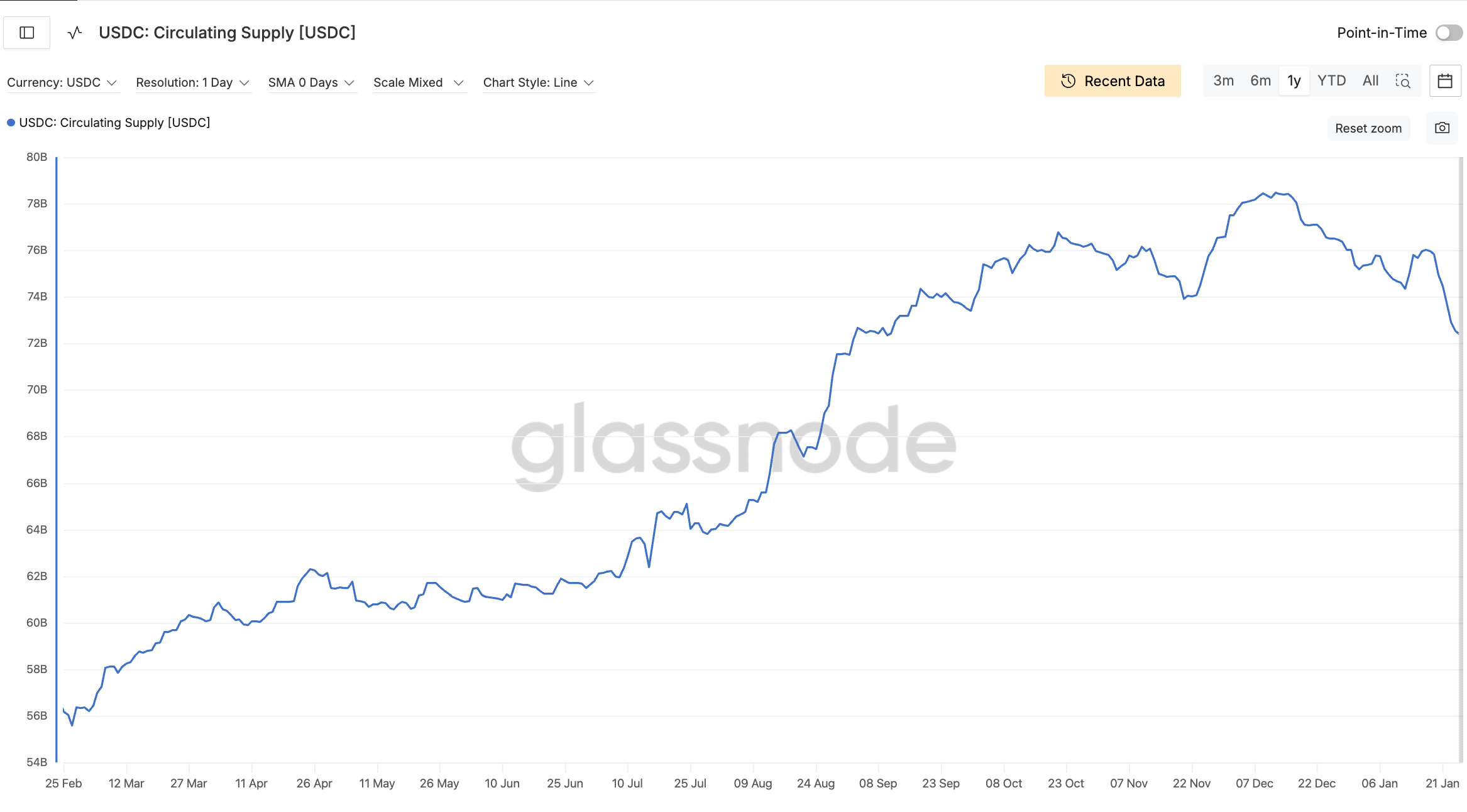Viewport: 1467px width, 812px height.
Task: Toggle the sidebar panel icon
Action: (26, 33)
